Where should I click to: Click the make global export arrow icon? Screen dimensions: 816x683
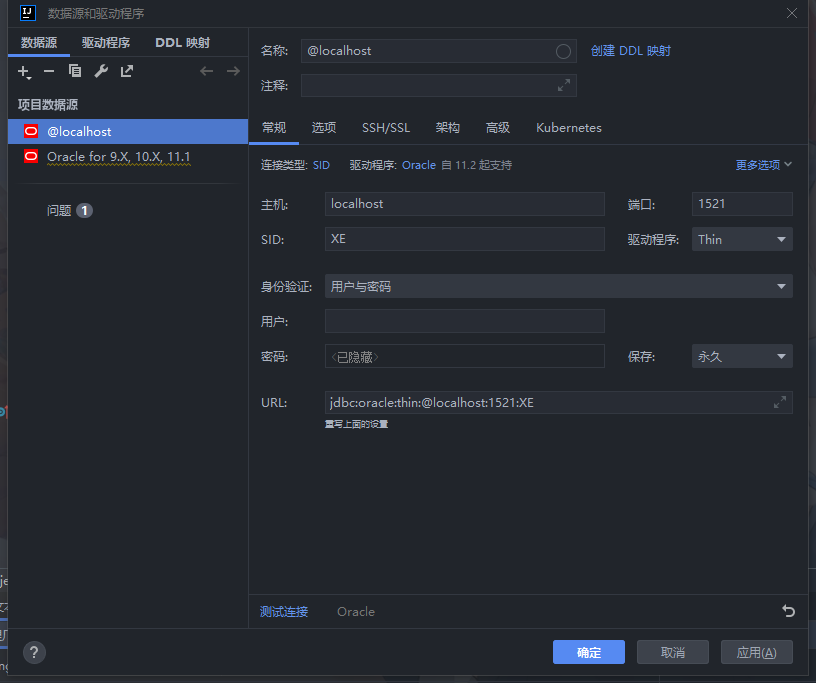(127, 71)
